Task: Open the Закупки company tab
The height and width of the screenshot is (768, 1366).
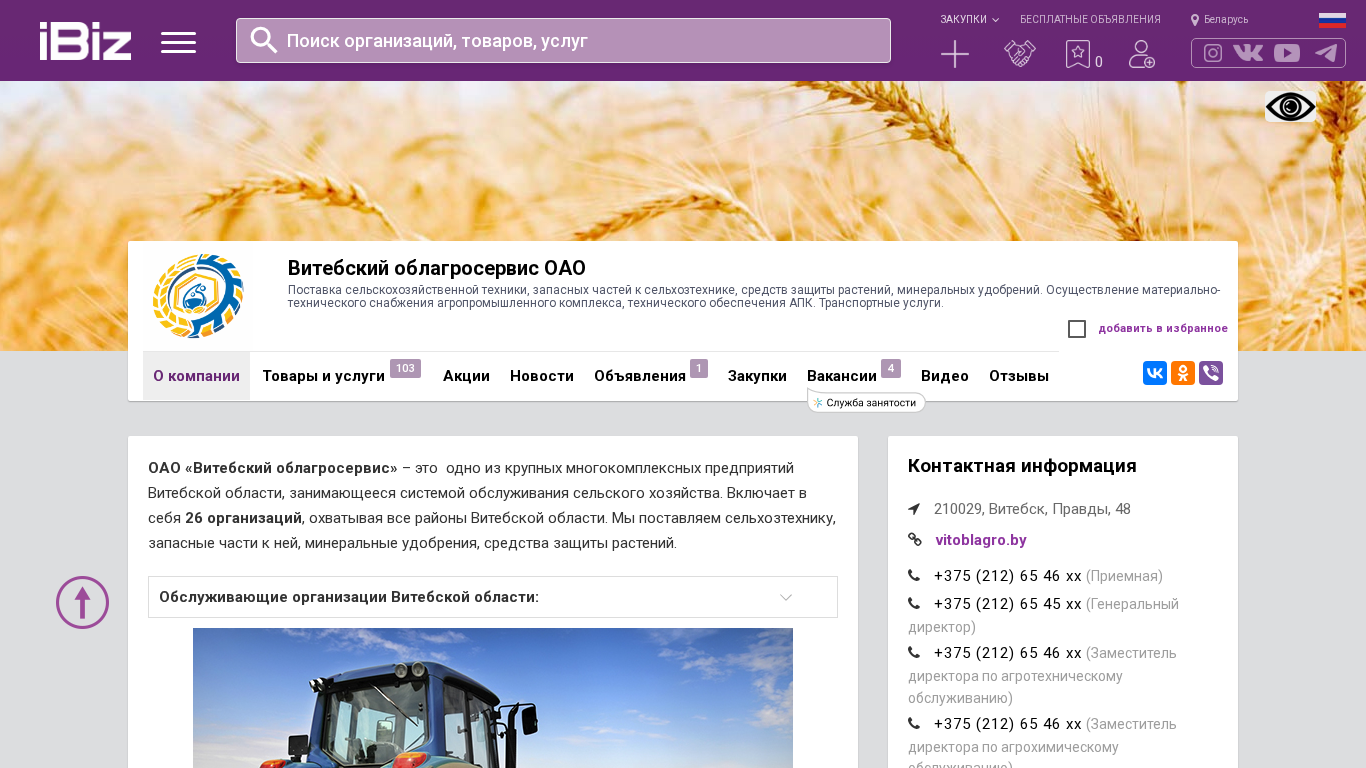Action: (x=757, y=376)
